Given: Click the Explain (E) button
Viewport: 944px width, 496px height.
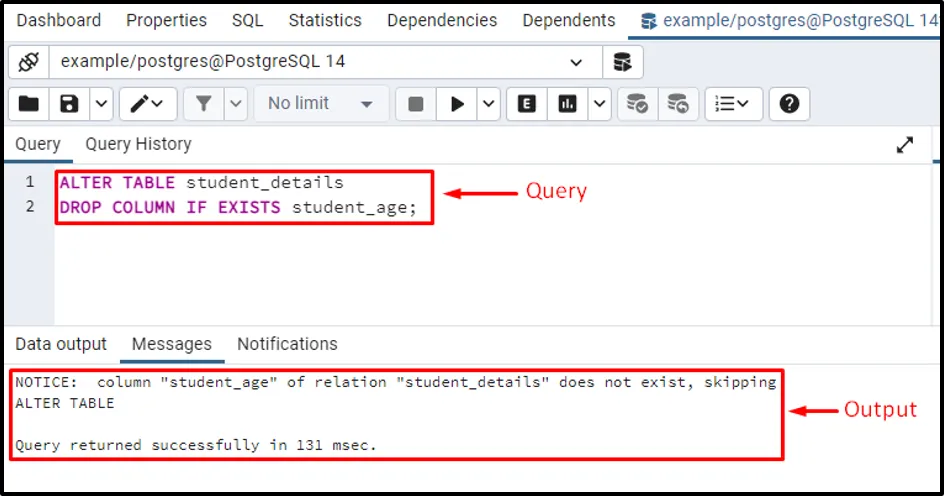Looking at the screenshot, I should tap(526, 104).
